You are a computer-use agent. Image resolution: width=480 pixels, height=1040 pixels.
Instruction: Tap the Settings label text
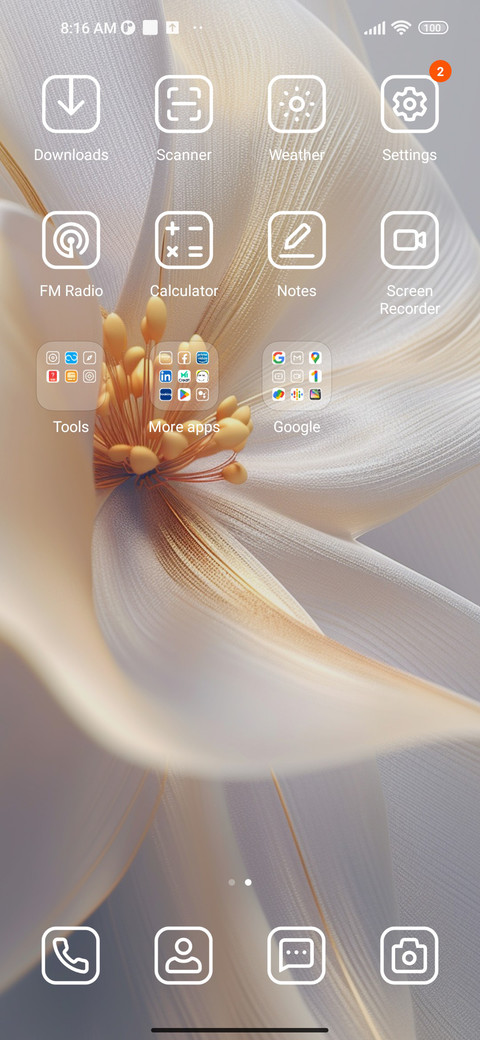(409, 155)
